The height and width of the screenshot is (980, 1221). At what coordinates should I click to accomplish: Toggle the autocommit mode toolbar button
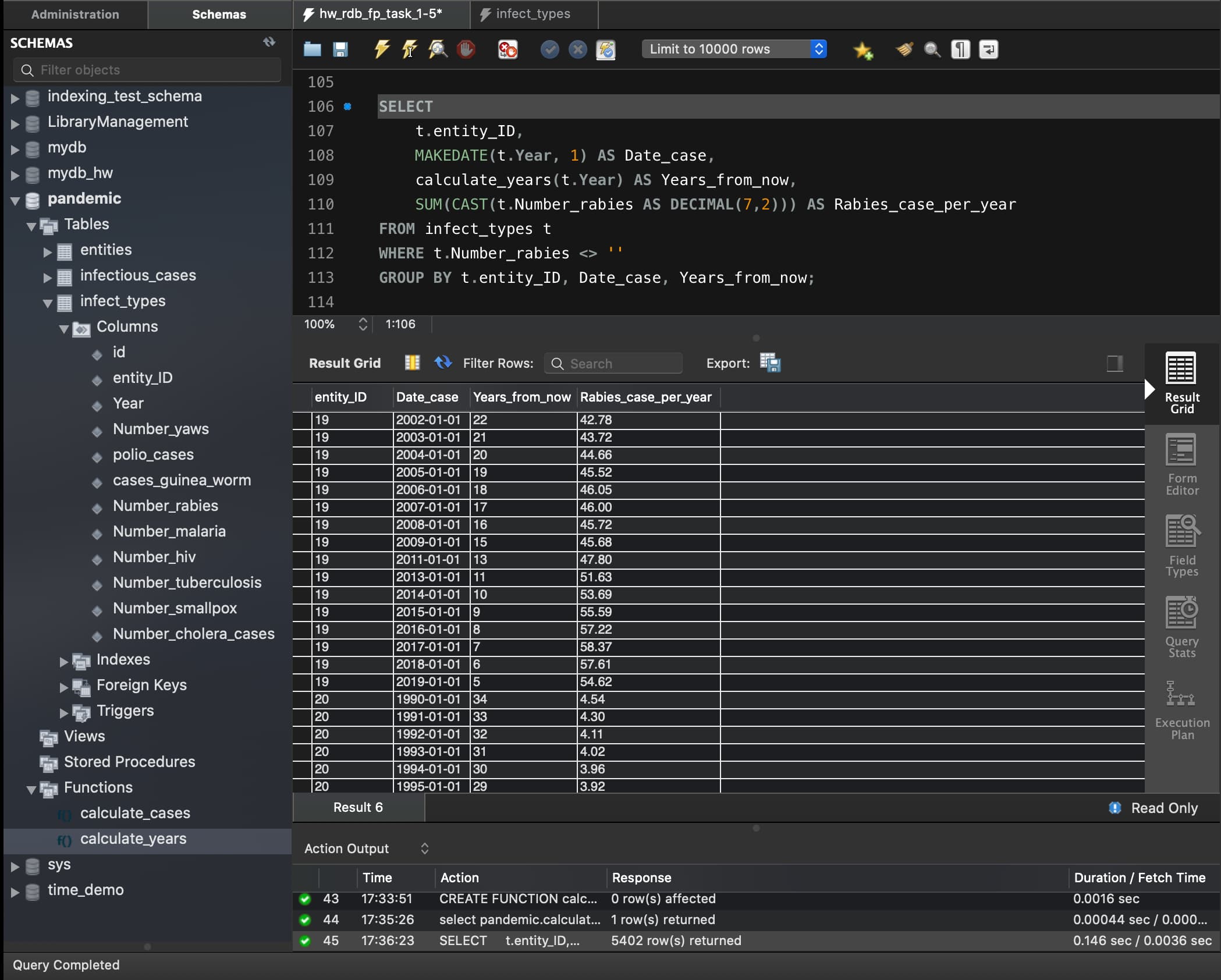605,49
